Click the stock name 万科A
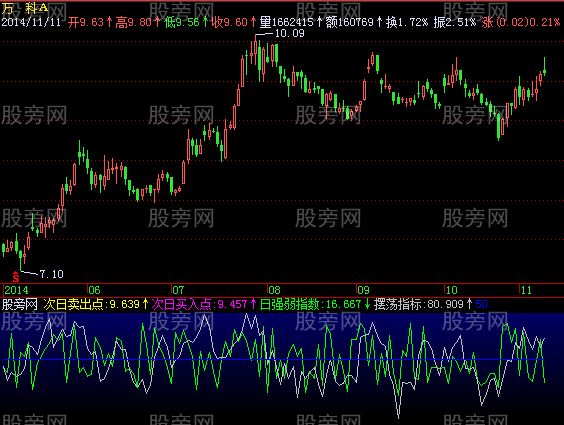Image resolution: width=564 pixels, height=425 pixels. (25, 8)
